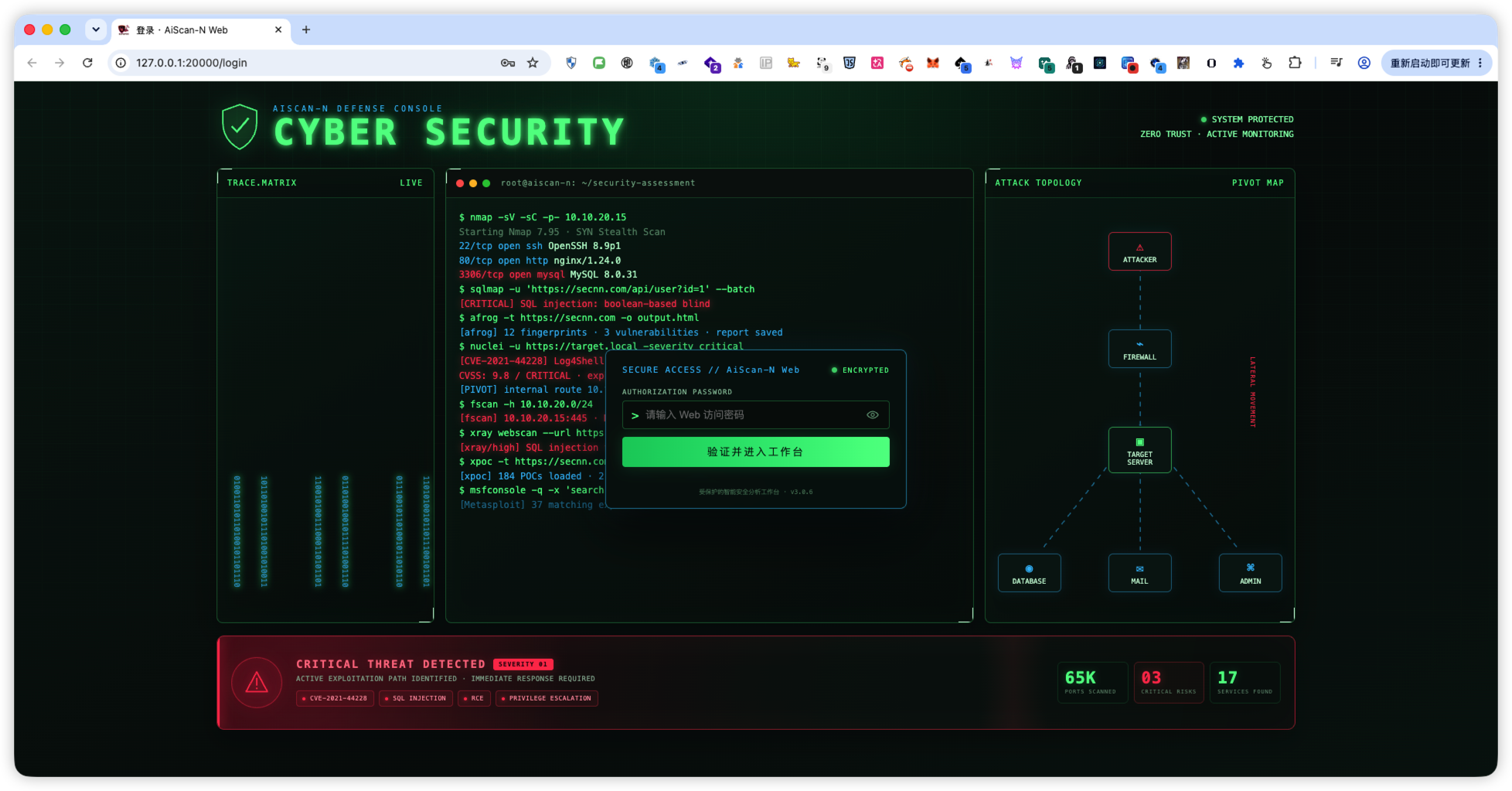
Task: Select the ADMIN node in topology
Action: (1250, 573)
